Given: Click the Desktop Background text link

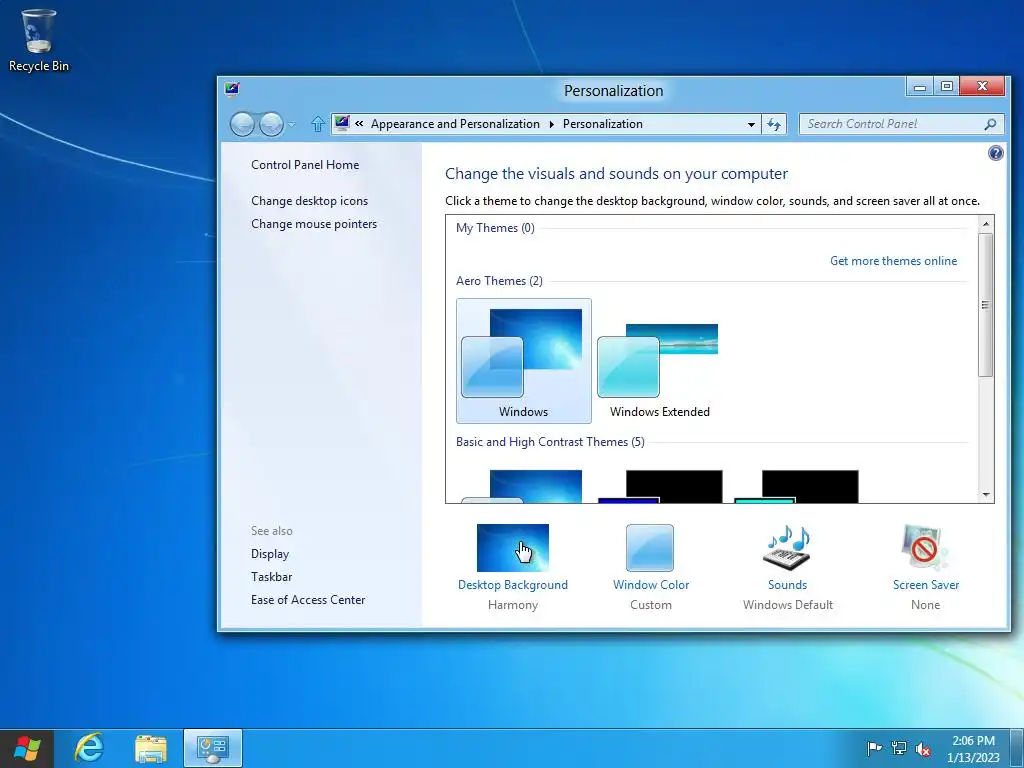Looking at the screenshot, I should (513, 584).
